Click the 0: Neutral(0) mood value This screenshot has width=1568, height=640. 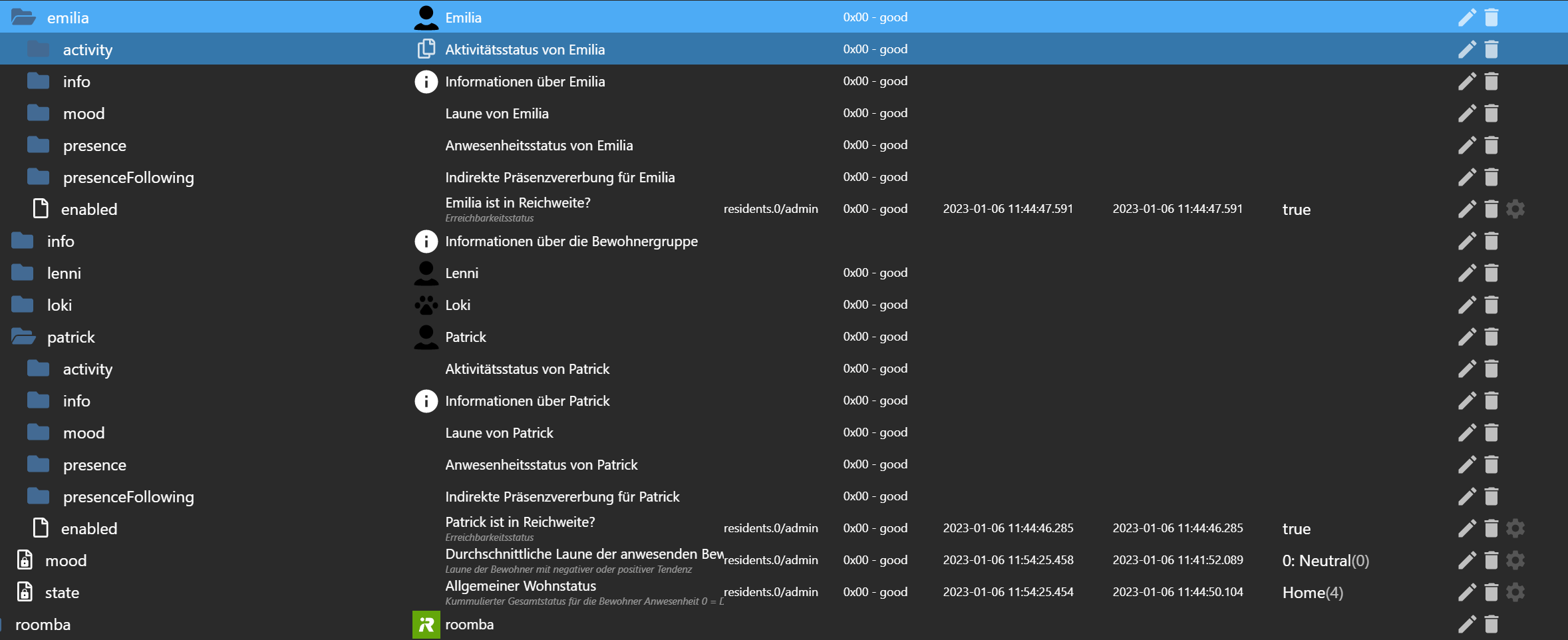click(1325, 561)
